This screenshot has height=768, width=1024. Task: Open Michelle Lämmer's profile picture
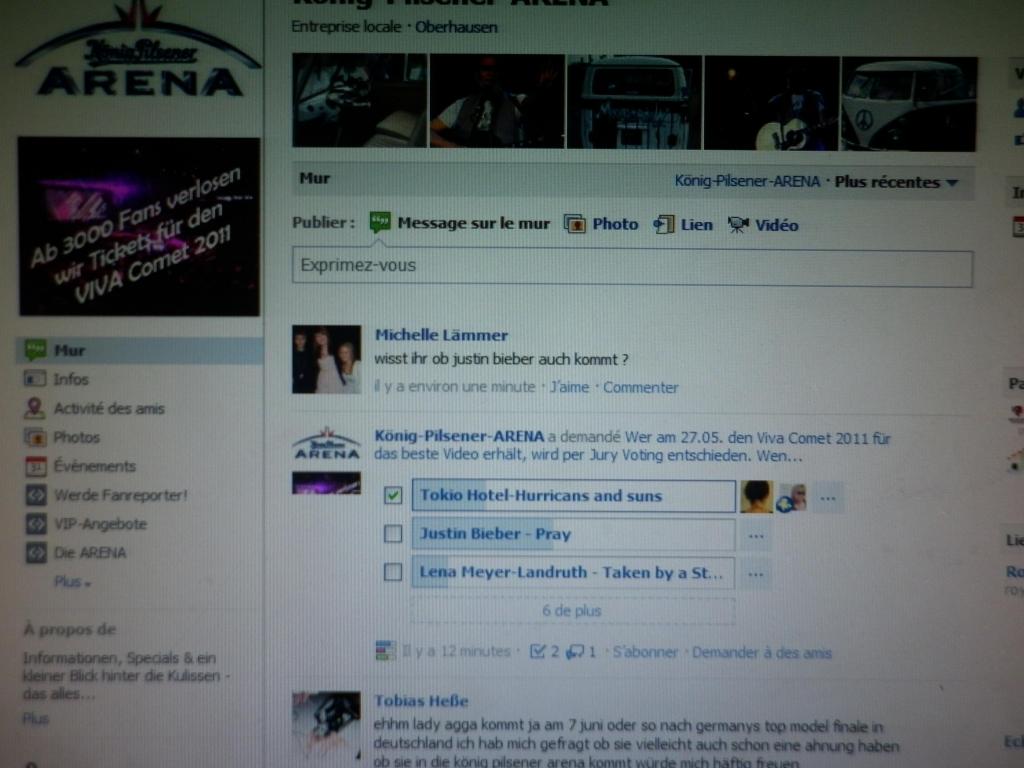click(x=327, y=359)
